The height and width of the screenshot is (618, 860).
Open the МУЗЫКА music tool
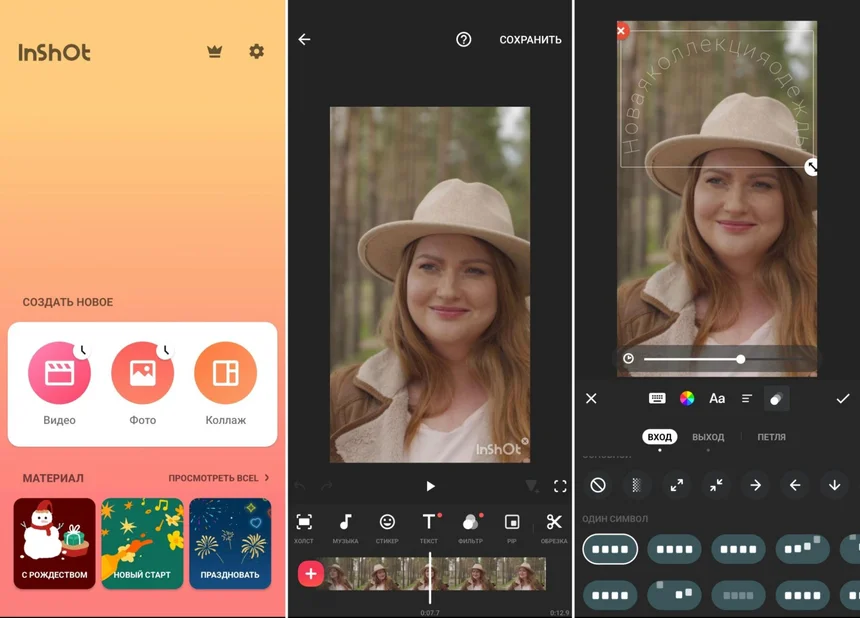345,528
